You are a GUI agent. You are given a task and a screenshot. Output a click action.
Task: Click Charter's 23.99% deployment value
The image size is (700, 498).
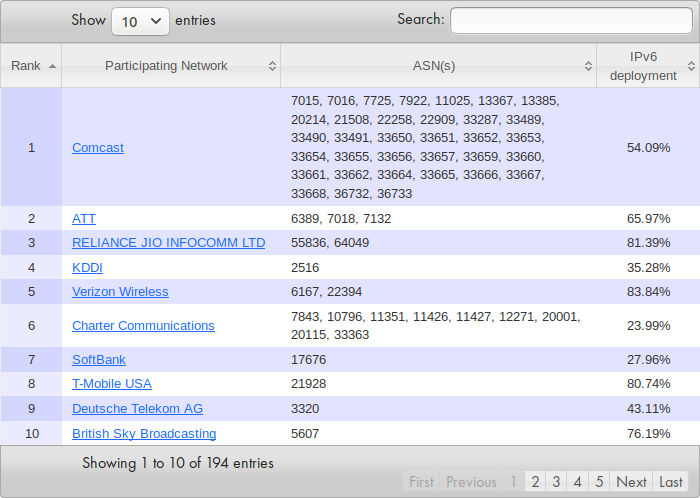[648, 326]
